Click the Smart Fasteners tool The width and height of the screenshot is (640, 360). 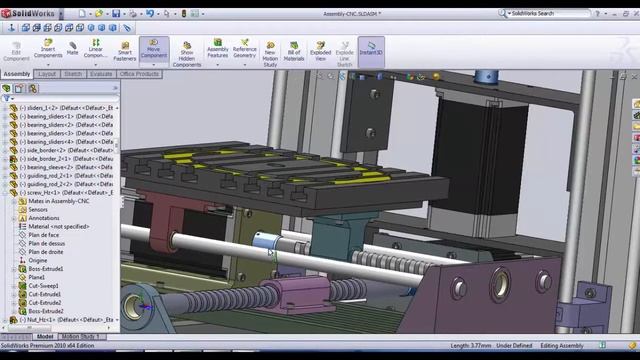pos(125,51)
